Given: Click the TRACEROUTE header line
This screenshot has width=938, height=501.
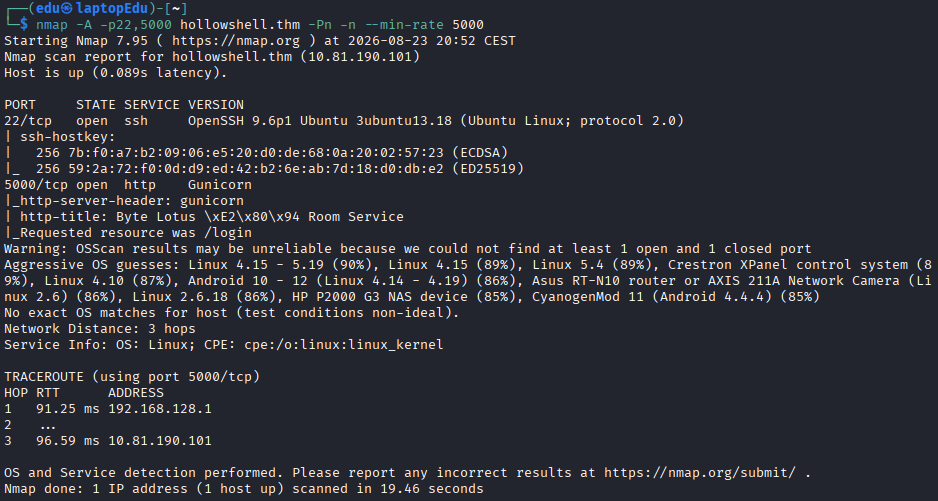Looking at the screenshot, I should (x=132, y=377).
